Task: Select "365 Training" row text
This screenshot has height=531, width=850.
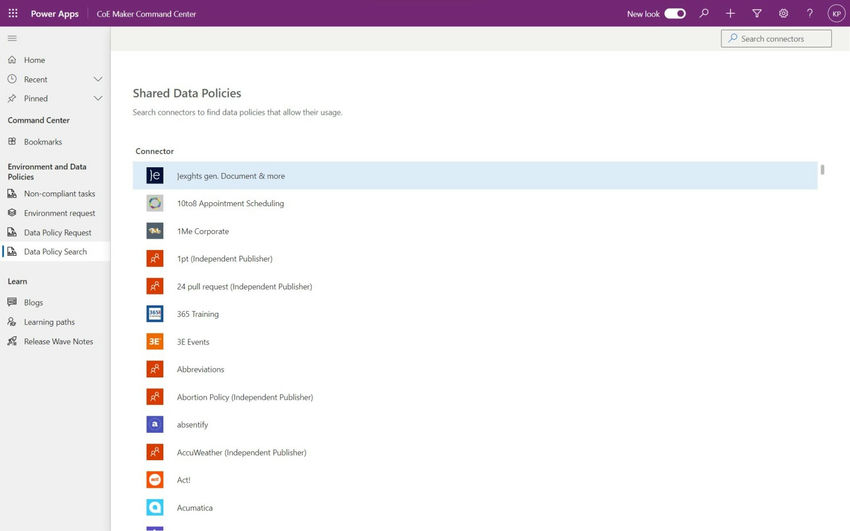Action: 198,314
